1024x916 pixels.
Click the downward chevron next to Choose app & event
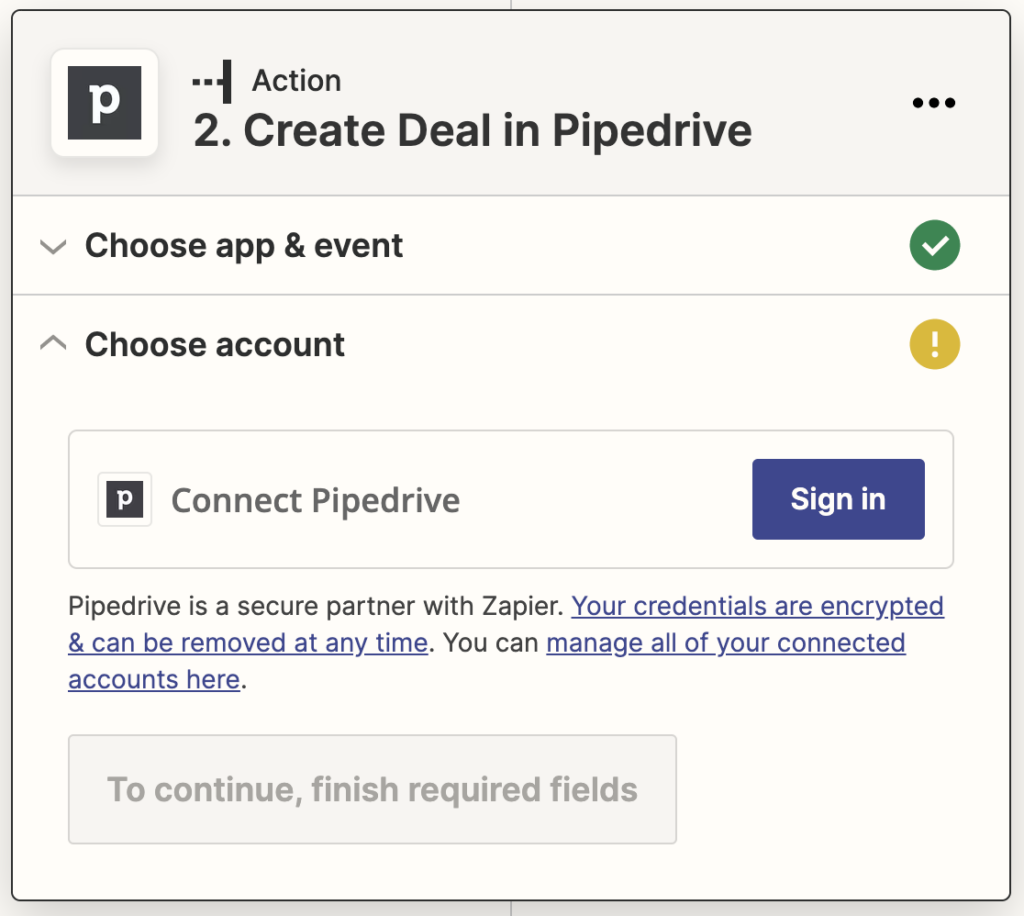pyautogui.click(x=53, y=246)
